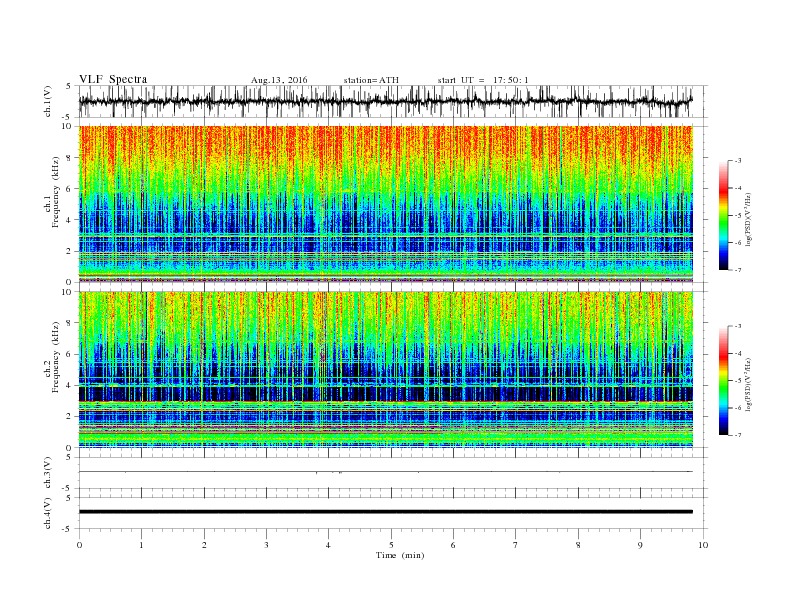
Task: Click the '-7' tick on ch.1 color bar
Action: click(737, 270)
